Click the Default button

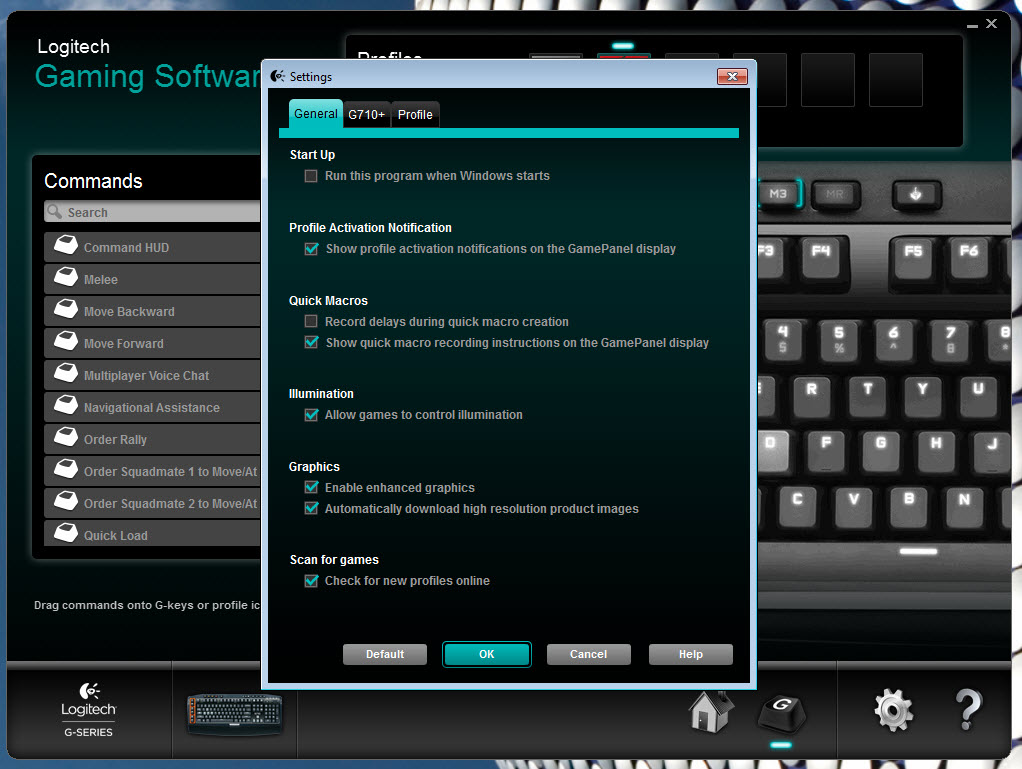(x=385, y=654)
